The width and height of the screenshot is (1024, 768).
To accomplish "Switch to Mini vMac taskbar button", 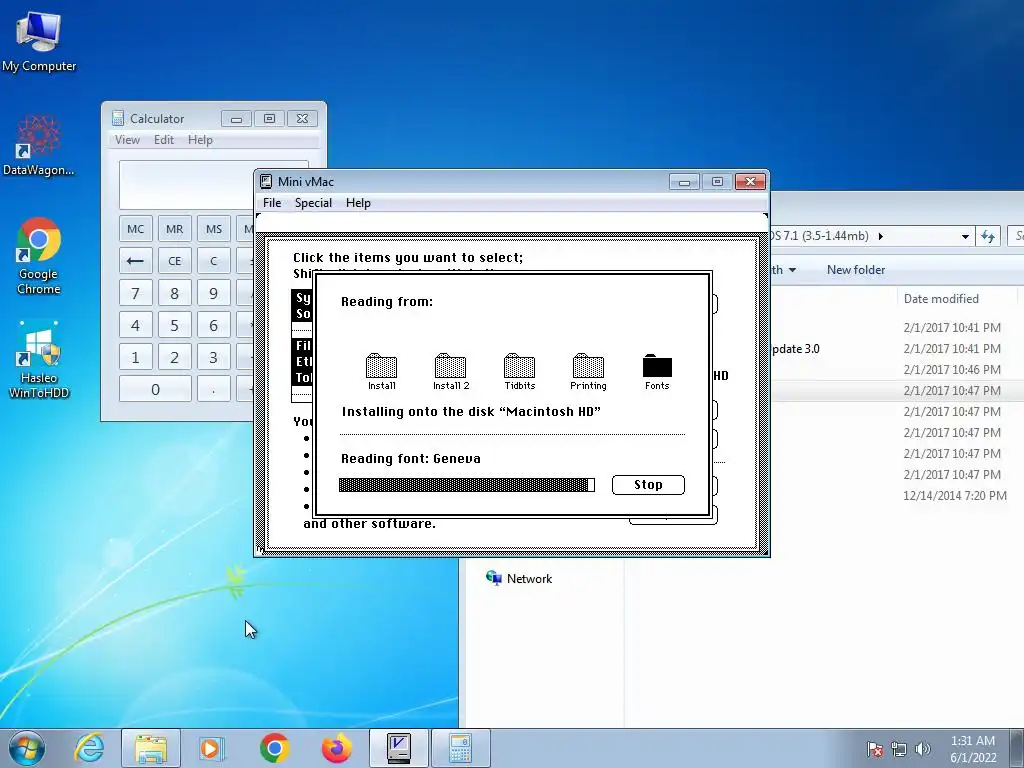I will [x=398, y=748].
